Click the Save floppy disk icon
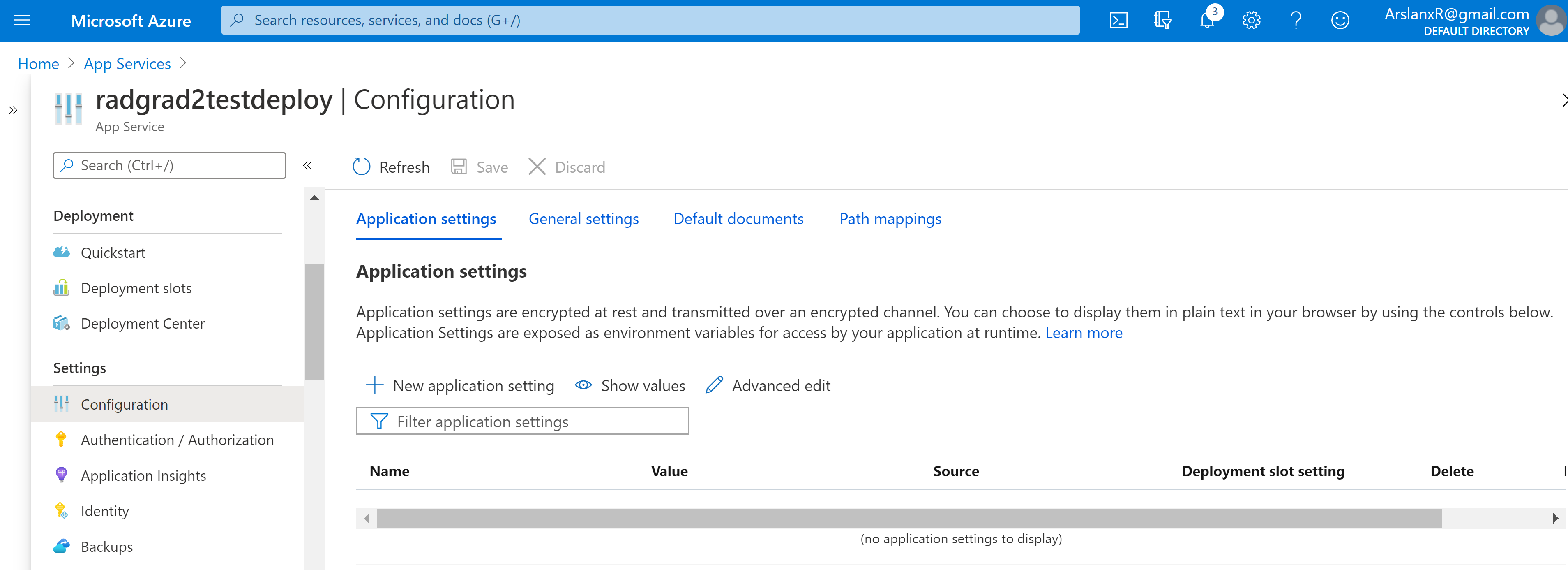The height and width of the screenshot is (570, 1568). pos(459,166)
